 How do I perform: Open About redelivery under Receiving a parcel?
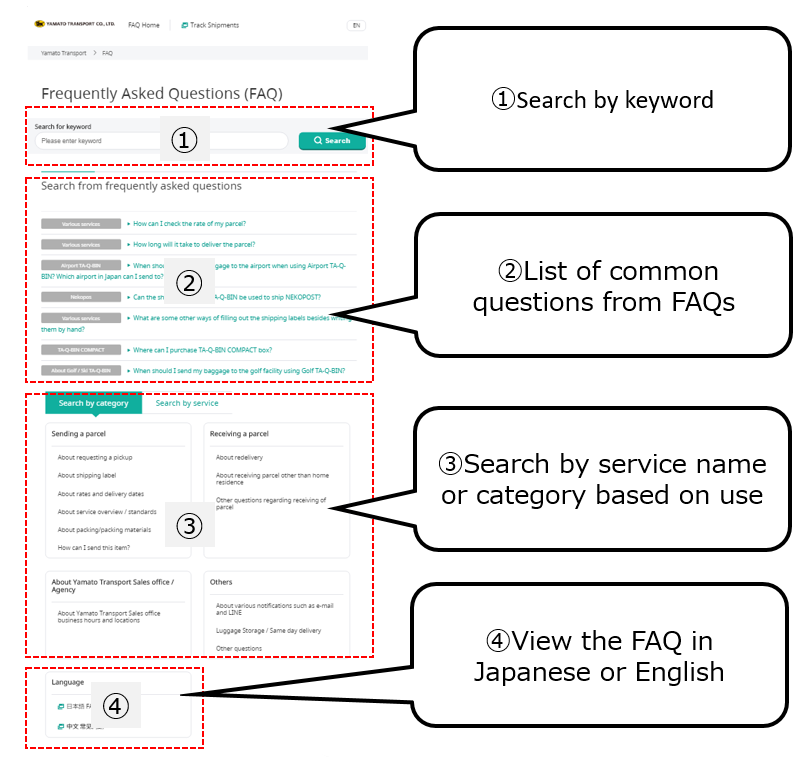tap(239, 457)
